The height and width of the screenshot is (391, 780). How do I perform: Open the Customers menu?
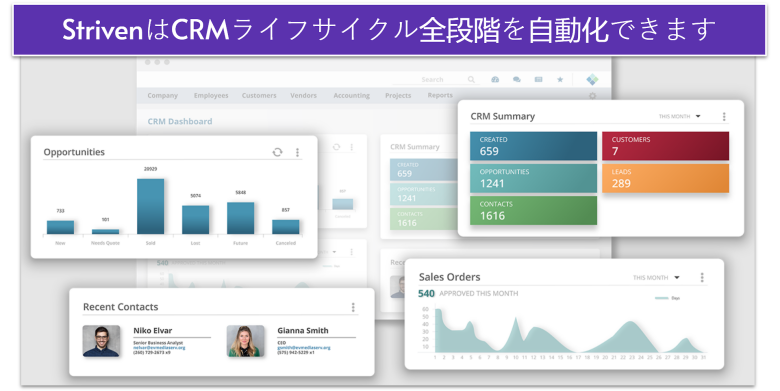[x=259, y=96]
